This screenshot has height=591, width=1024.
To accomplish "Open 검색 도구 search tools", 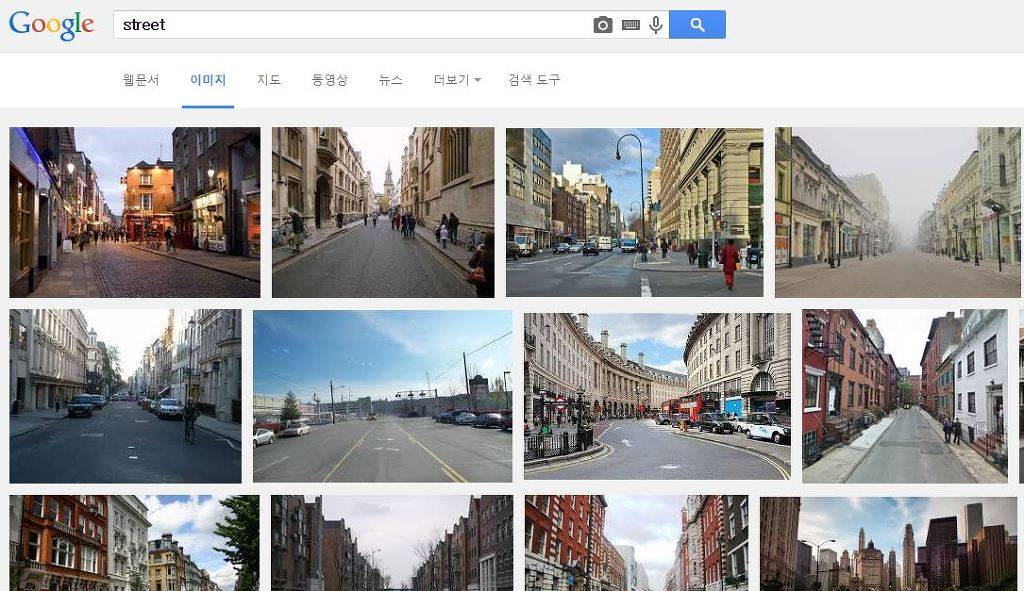I will pos(534,80).
